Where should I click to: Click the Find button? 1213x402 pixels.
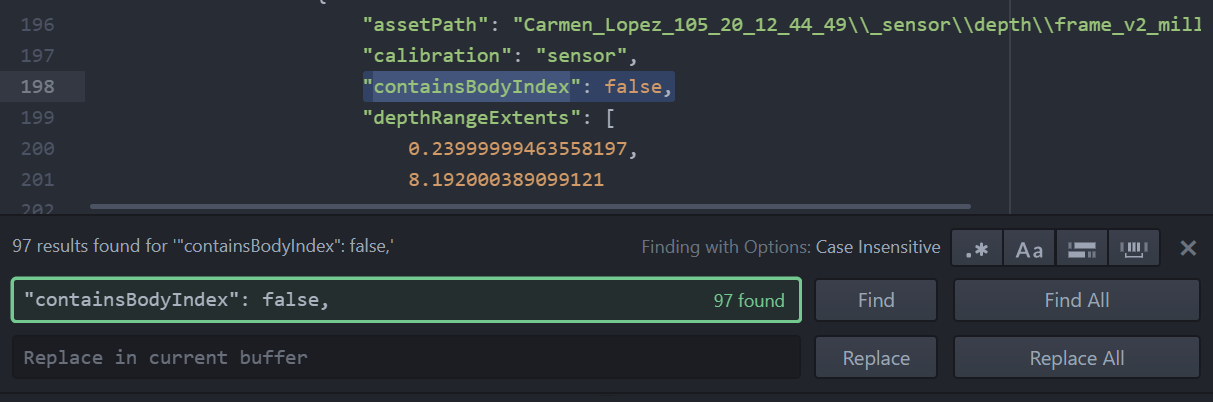pos(875,300)
